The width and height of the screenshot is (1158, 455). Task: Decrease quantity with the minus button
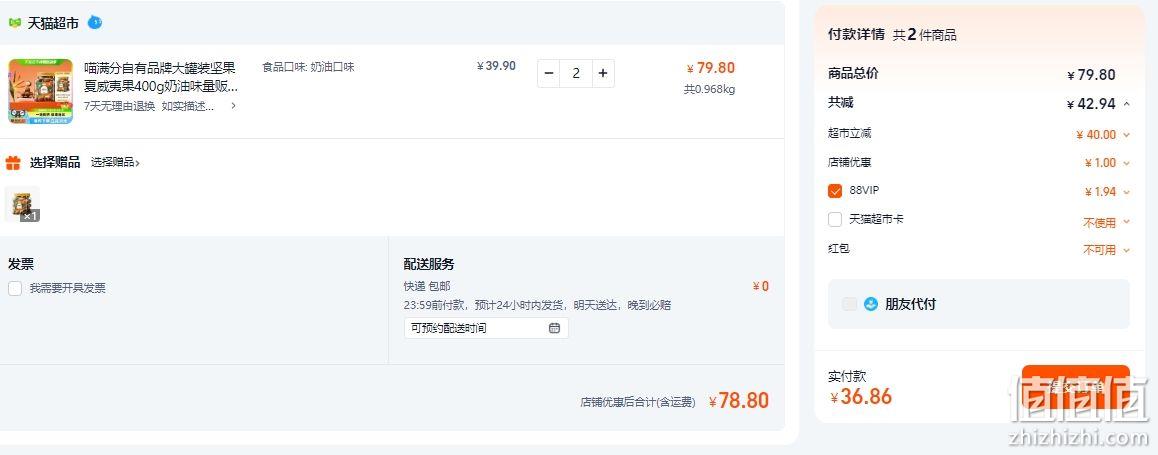[549, 73]
